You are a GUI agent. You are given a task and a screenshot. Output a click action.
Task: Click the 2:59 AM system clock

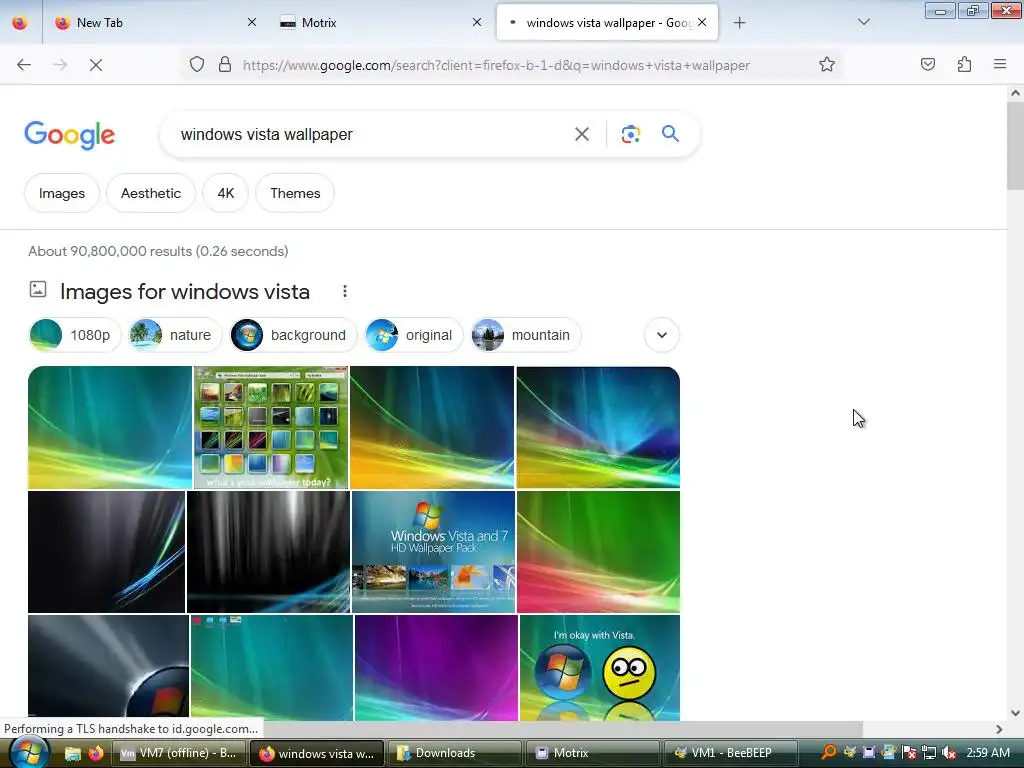[988, 753]
